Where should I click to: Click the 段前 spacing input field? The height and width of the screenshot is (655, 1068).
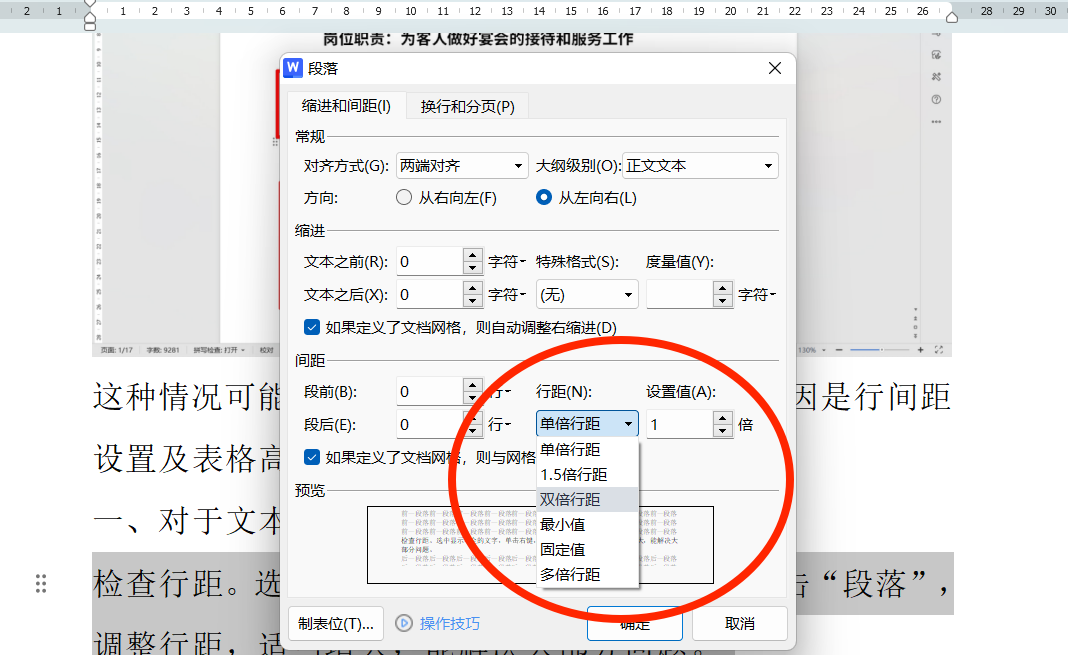point(430,392)
